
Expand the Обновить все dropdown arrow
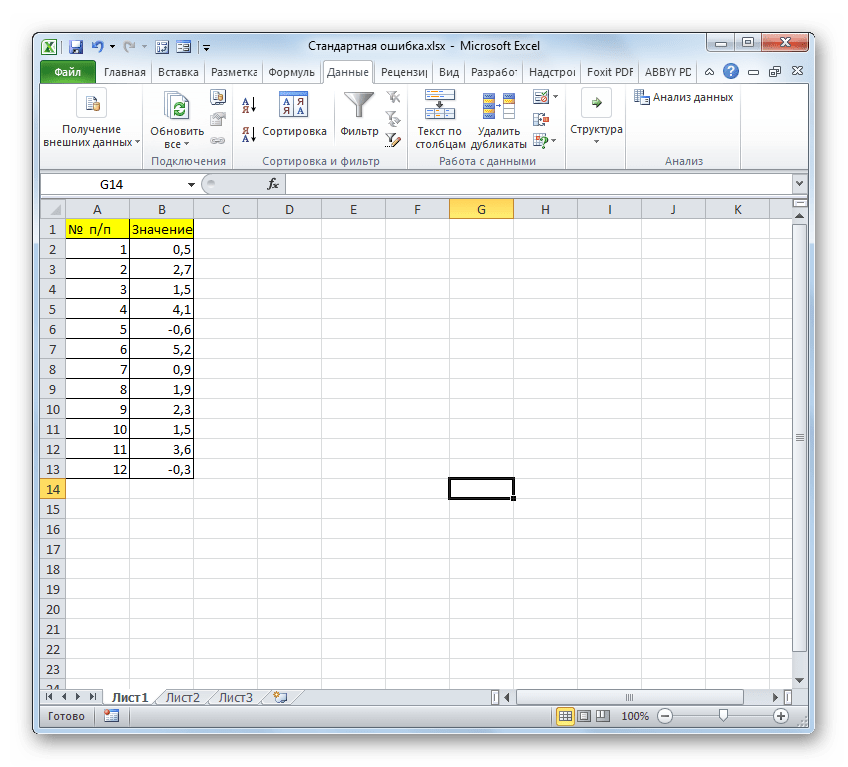point(187,144)
